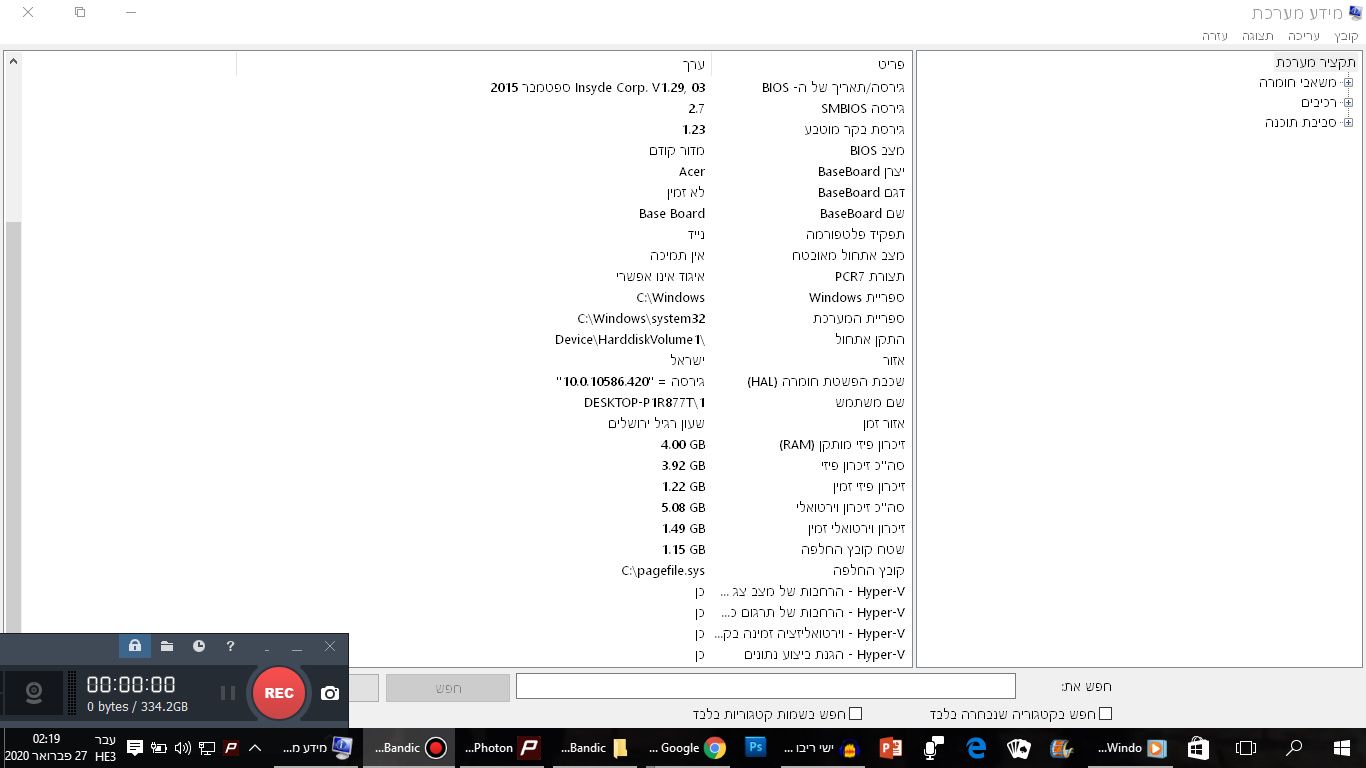This screenshot has height=768, width=1366.
Task: Open the Solitaire cards app in taskbar
Action: (1018, 748)
